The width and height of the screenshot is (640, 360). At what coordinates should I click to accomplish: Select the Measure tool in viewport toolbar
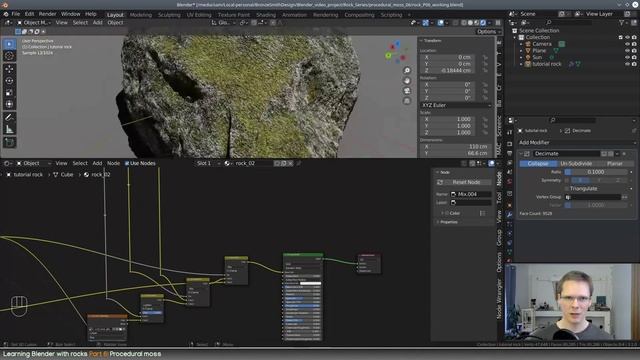click(9, 129)
